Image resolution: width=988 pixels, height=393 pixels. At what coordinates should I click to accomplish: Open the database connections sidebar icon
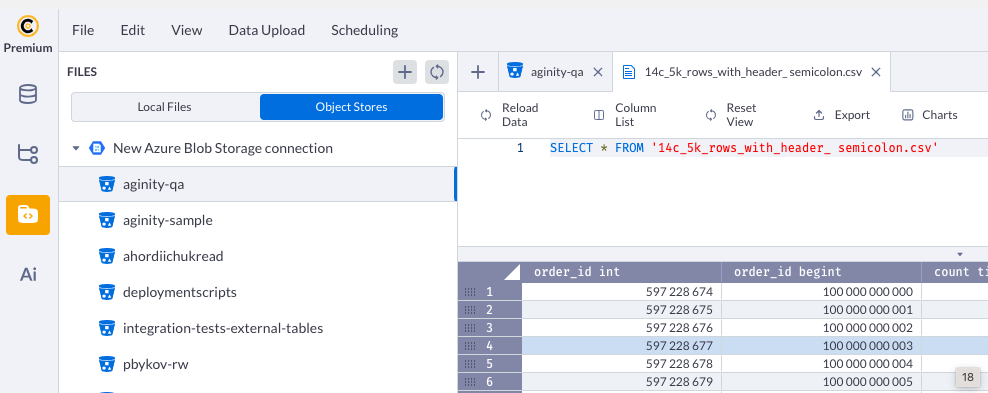click(28, 94)
